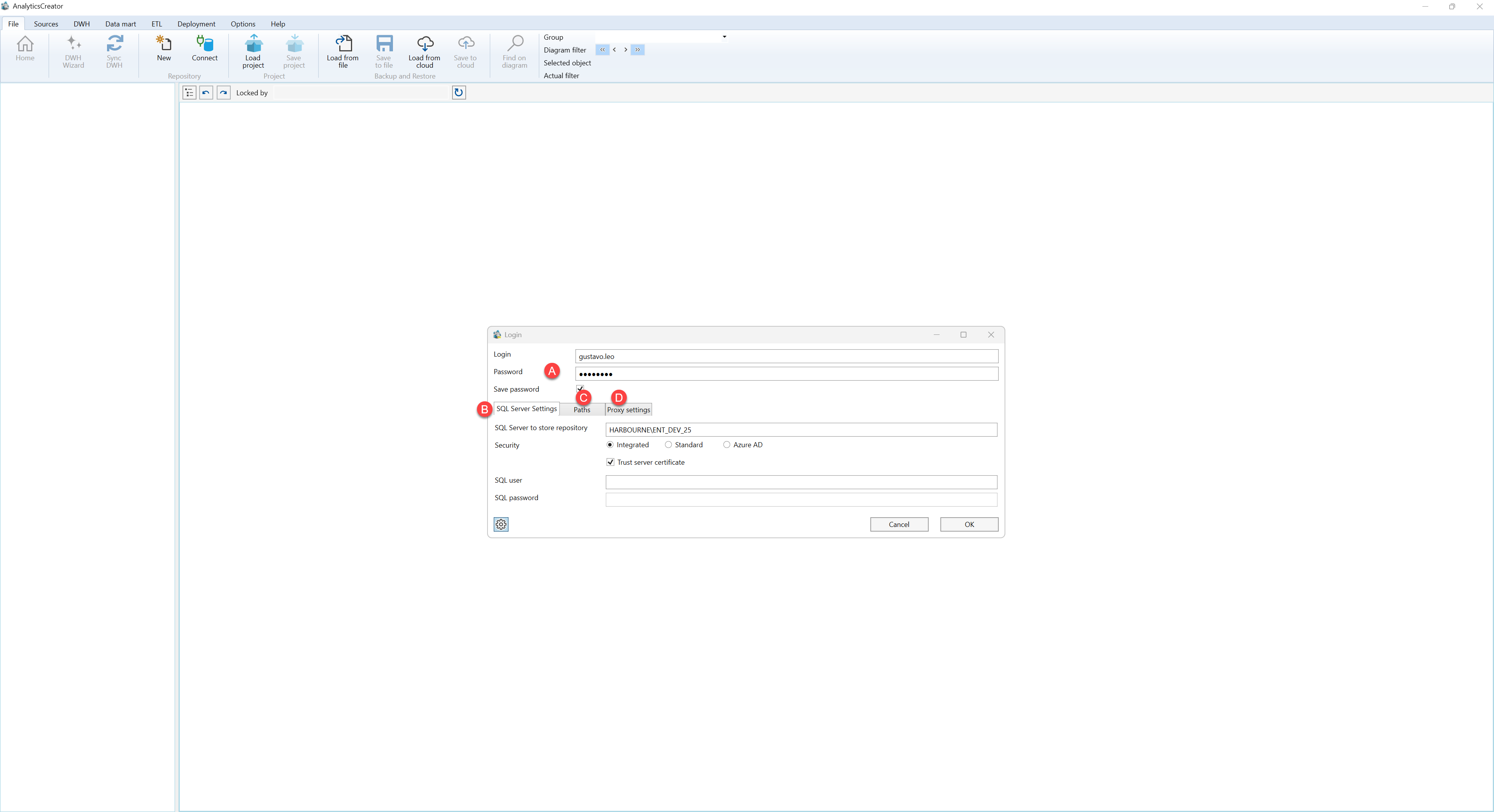Click the redo arrow button

pyautogui.click(x=223, y=93)
